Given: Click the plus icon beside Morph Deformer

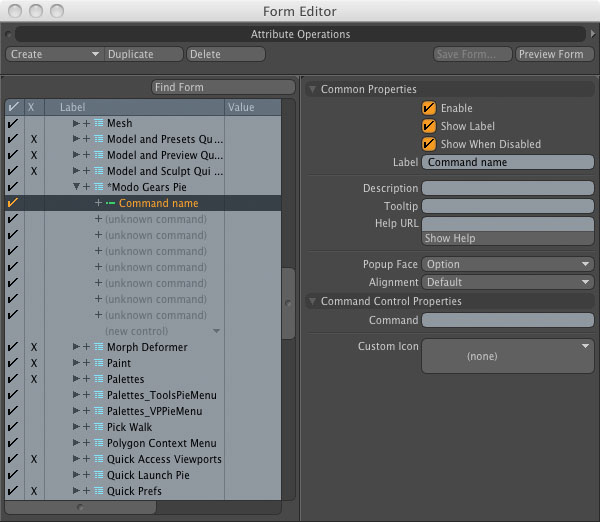Looking at the screenshot, I should click(86, 347).
